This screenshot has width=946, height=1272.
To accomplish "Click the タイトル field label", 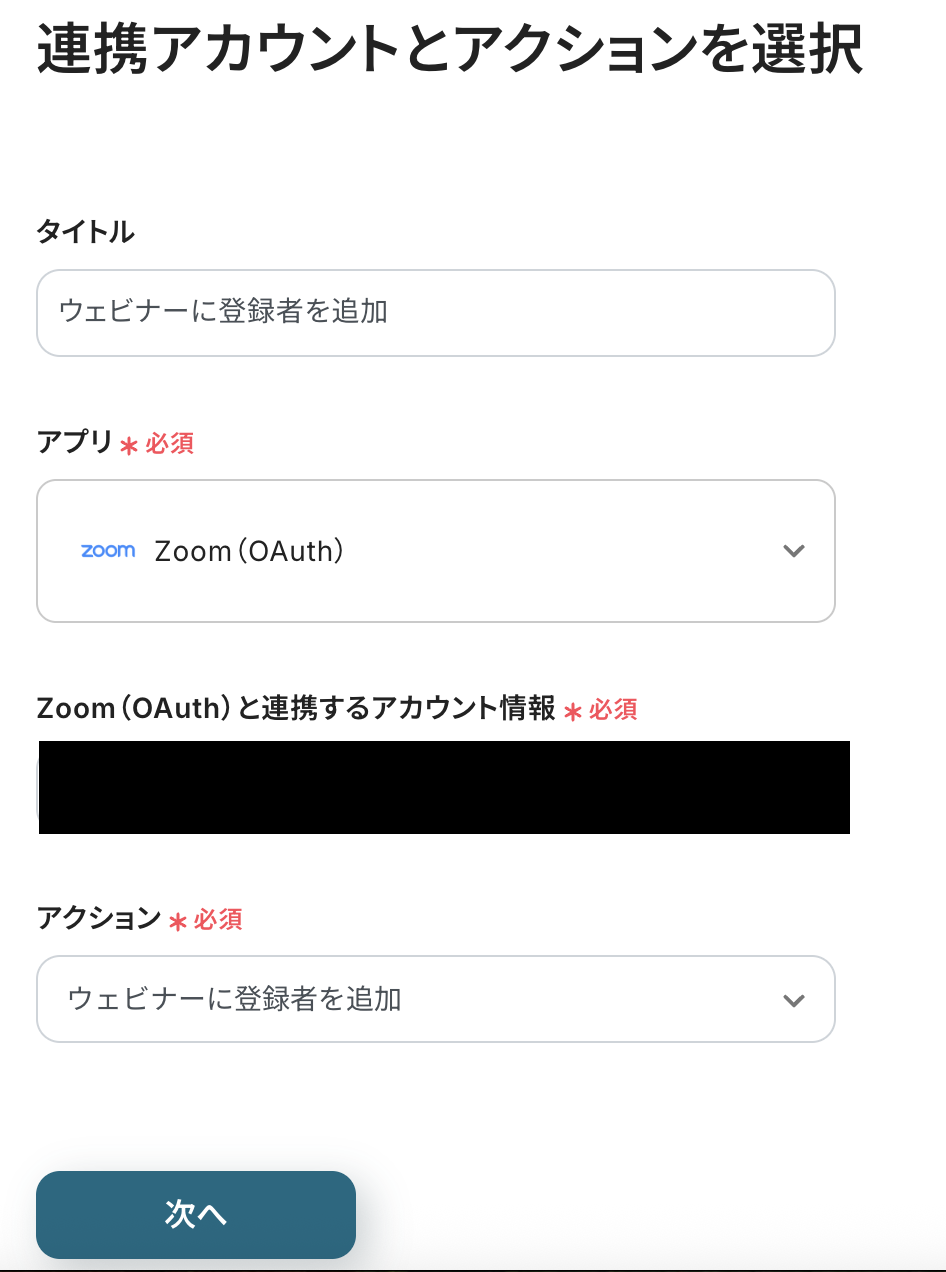I will tap(85, 232).
